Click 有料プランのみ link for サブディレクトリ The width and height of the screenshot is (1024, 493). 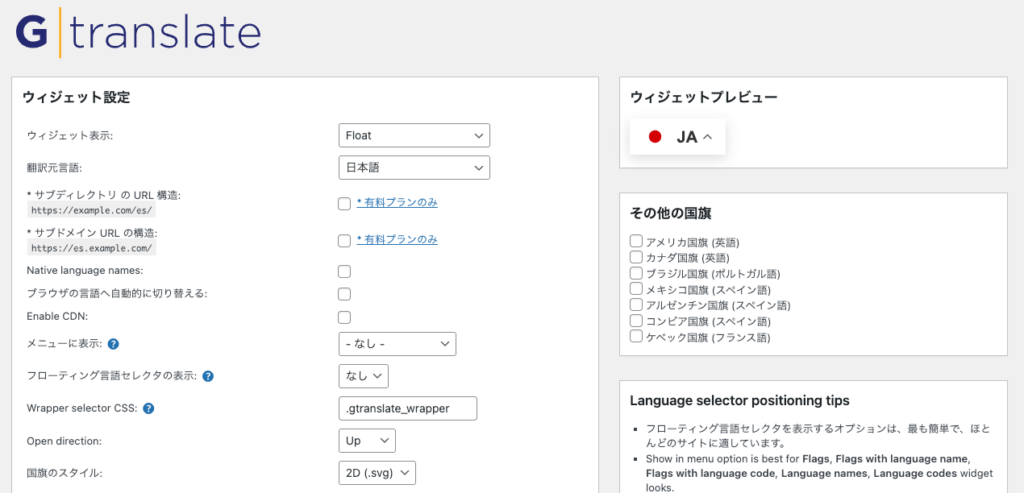click(x=397, y=203)
